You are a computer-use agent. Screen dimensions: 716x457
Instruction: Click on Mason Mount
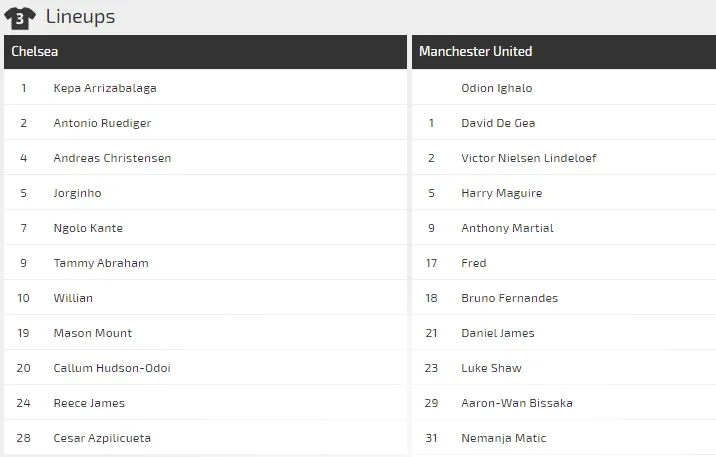coord(93,333)
